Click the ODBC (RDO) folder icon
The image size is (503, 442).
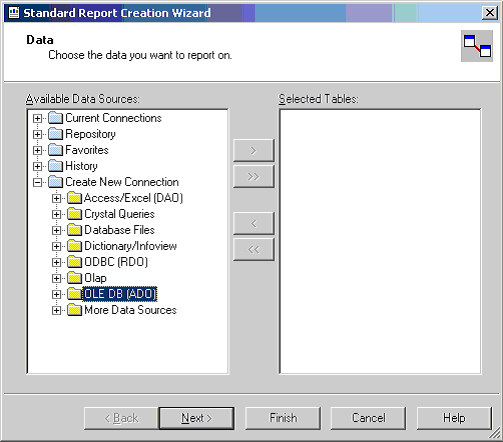coord(74,262)
